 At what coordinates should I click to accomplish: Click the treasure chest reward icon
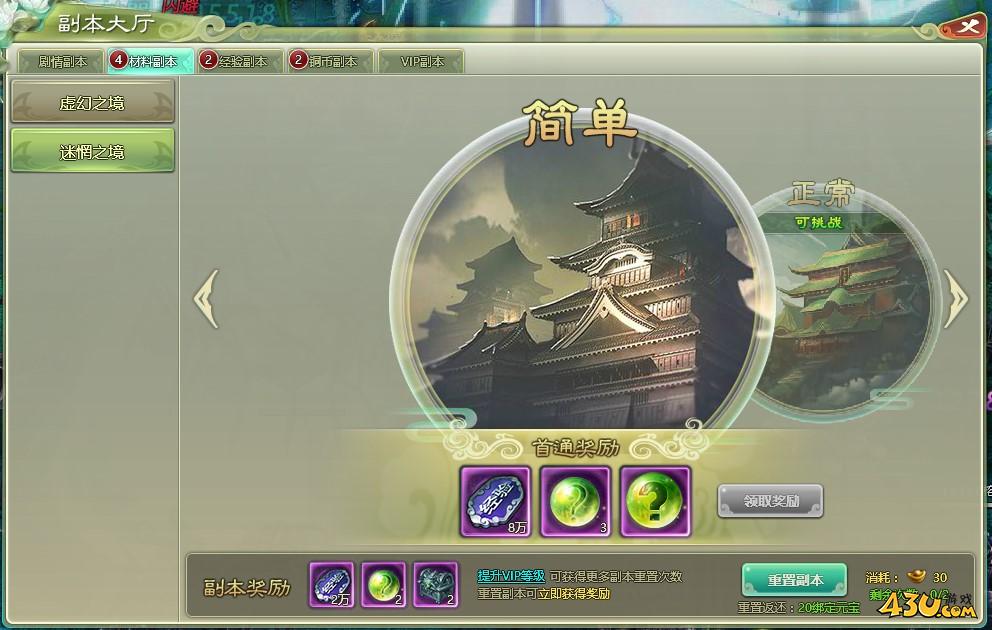click(435, 584)
